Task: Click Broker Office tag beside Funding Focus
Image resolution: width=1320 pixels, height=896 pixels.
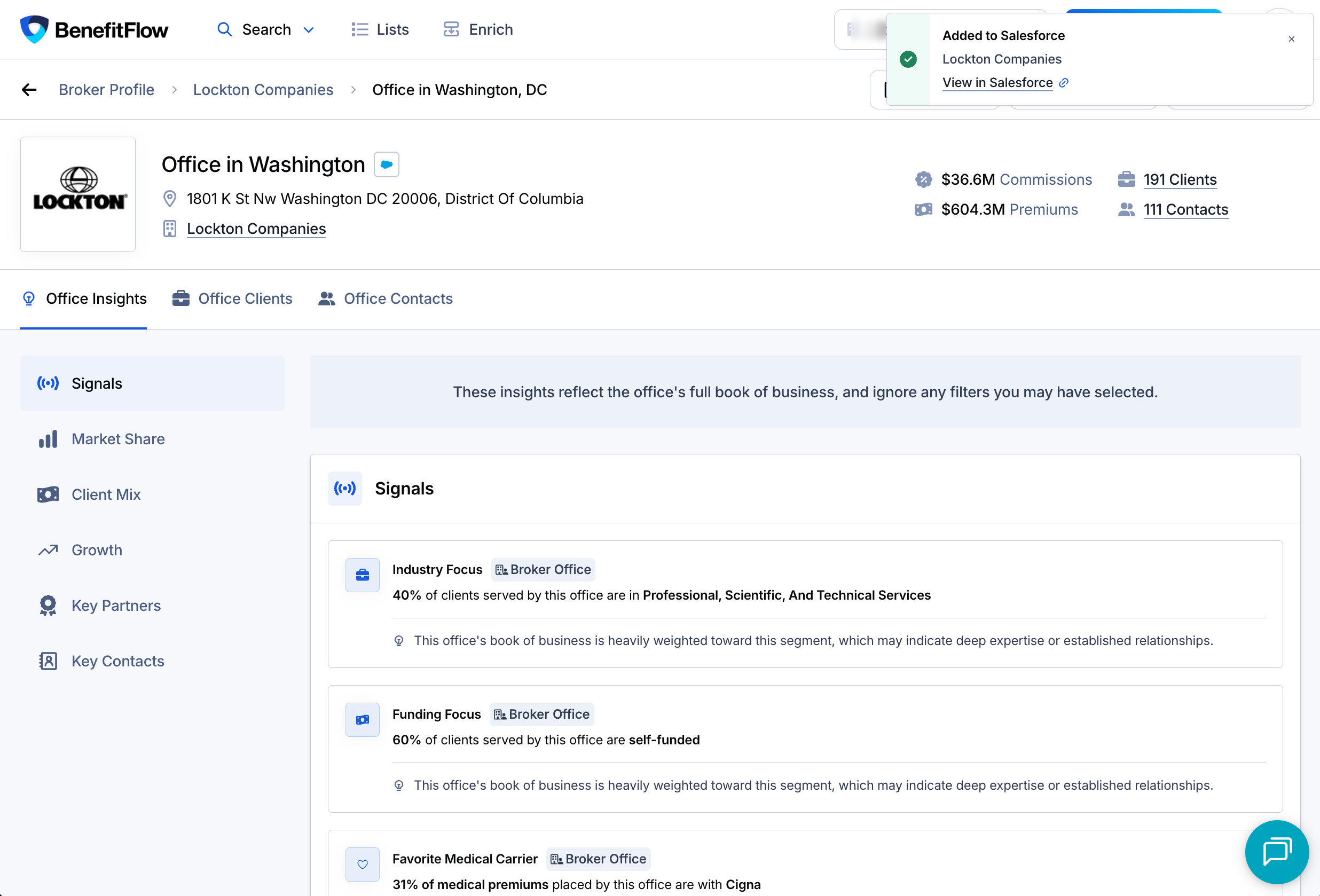Action: click(541, 714)
